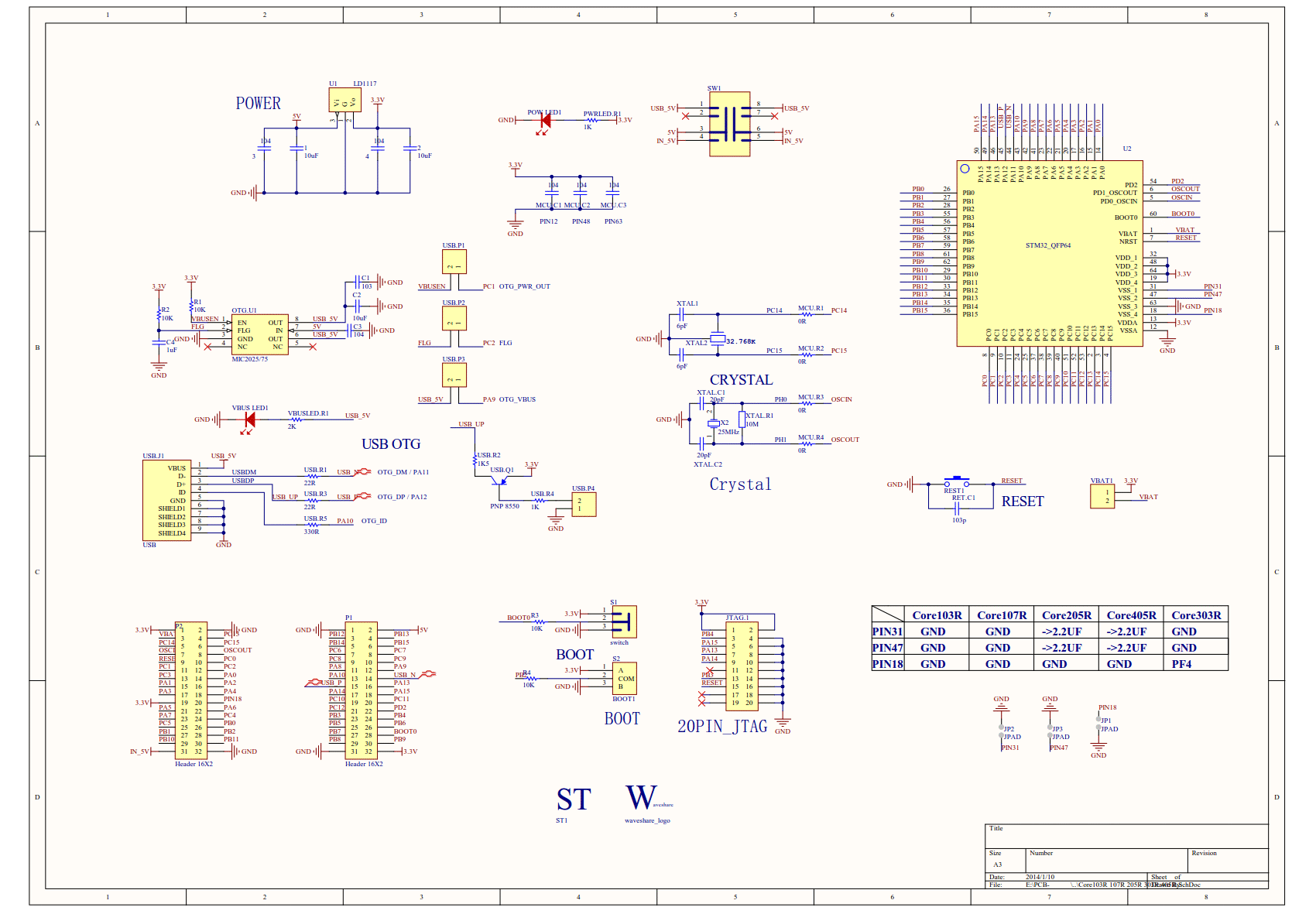Screen dimensions: 1316x914
Task: Click the USB.R5 330R resistor
Action: 313,525
